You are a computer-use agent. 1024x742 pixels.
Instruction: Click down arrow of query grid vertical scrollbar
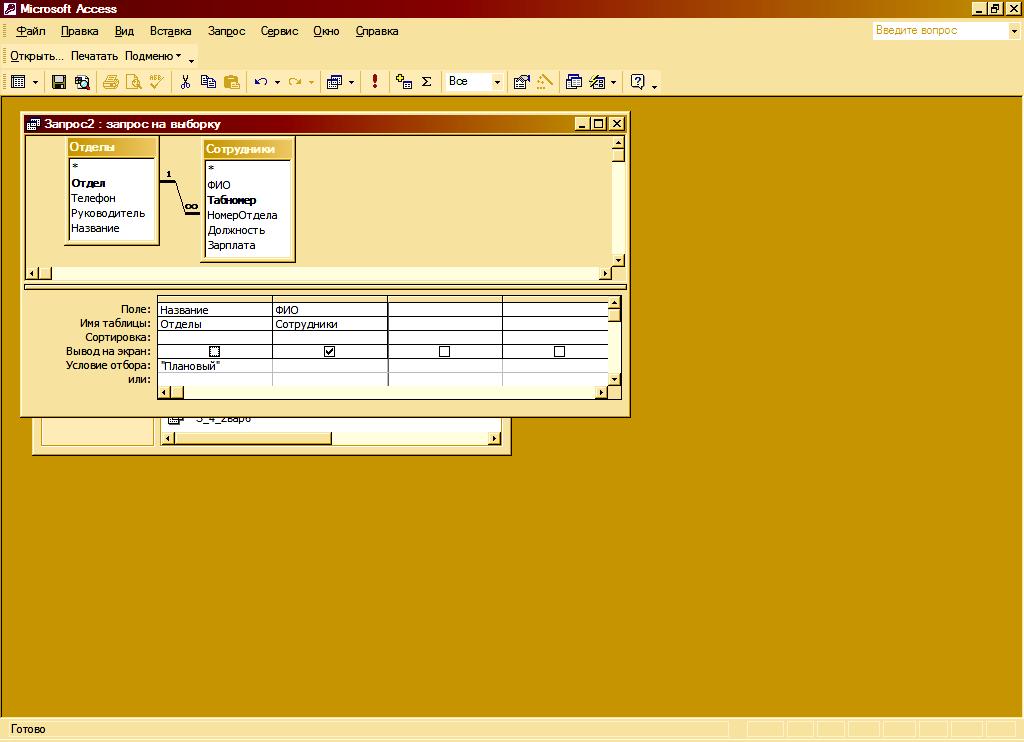[614, 379]
